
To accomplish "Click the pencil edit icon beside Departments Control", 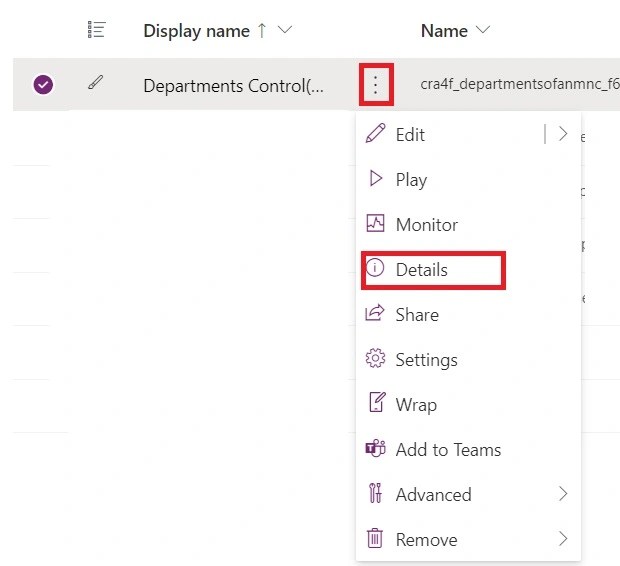I will (96, 85).
